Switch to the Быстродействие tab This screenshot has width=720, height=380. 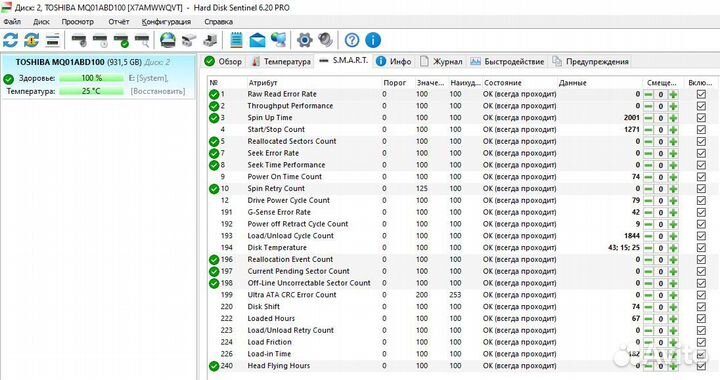[x=507, y=61]
